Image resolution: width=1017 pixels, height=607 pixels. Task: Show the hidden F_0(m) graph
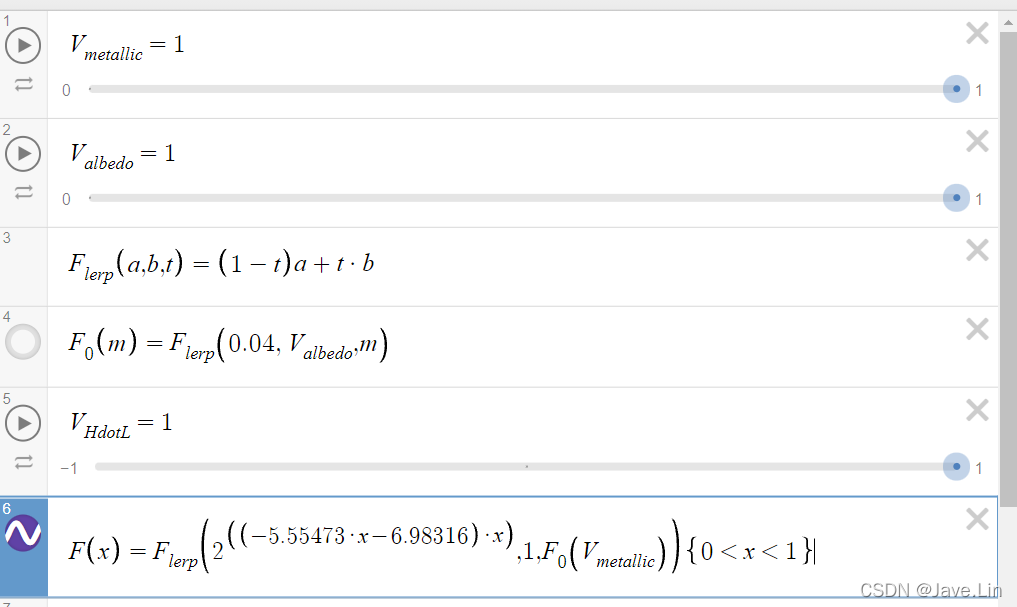(x=23, y=342)
